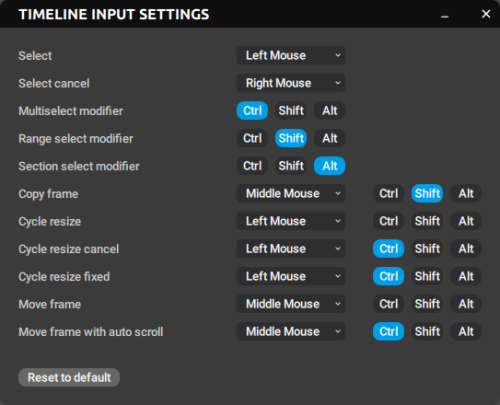Open Move frame with auto scroll dropdown
Screen dimensions: 500x405
coord(291,332)
